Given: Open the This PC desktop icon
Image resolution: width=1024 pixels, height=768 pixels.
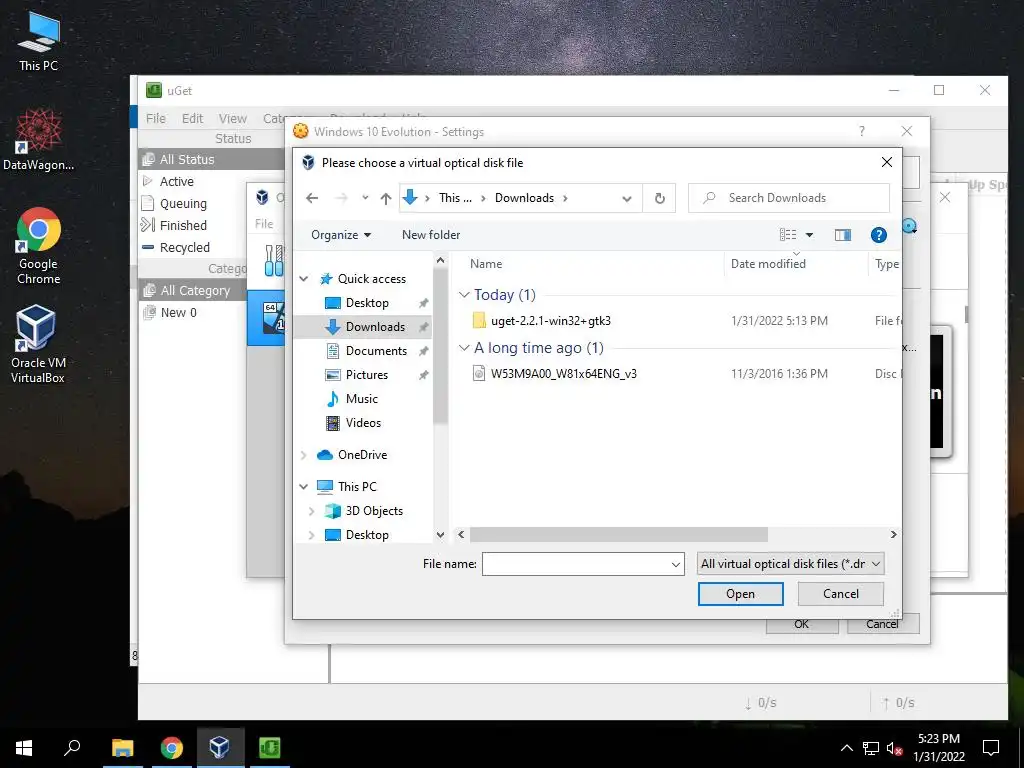Looking at the screenshot, I should pyautogui.click(x=38, y=40).
